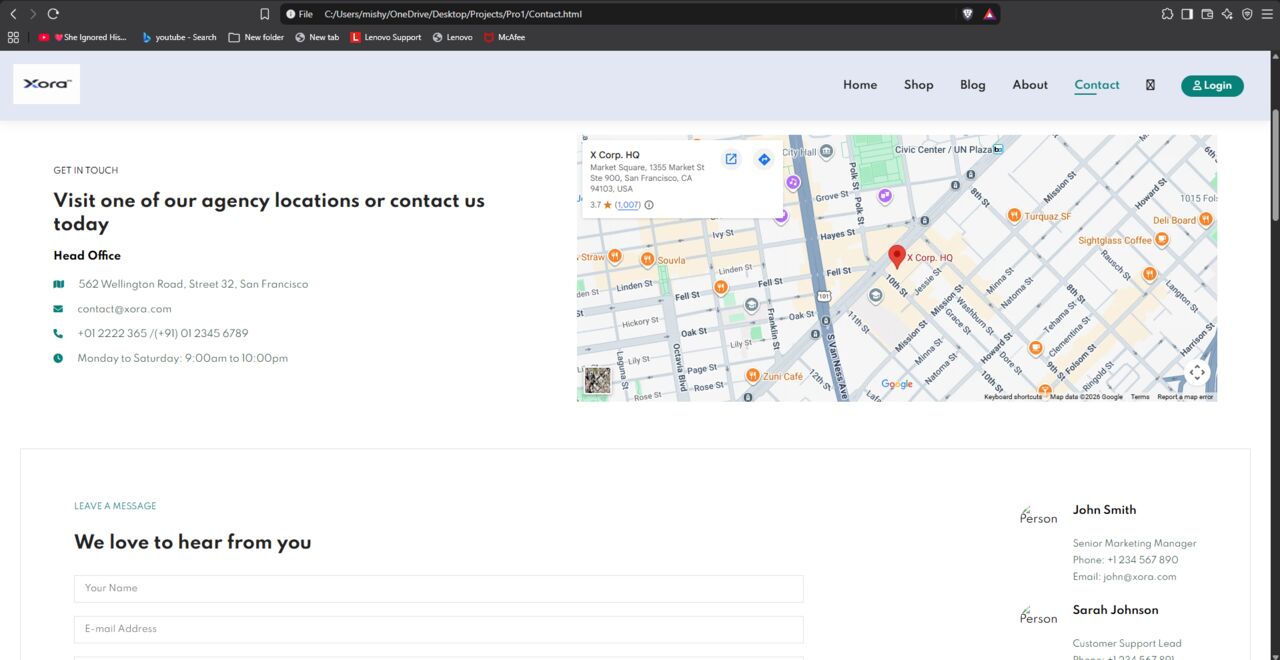1280x660 pixels.
Task: Focus the Your Name input field
Action: coord(439,588)
